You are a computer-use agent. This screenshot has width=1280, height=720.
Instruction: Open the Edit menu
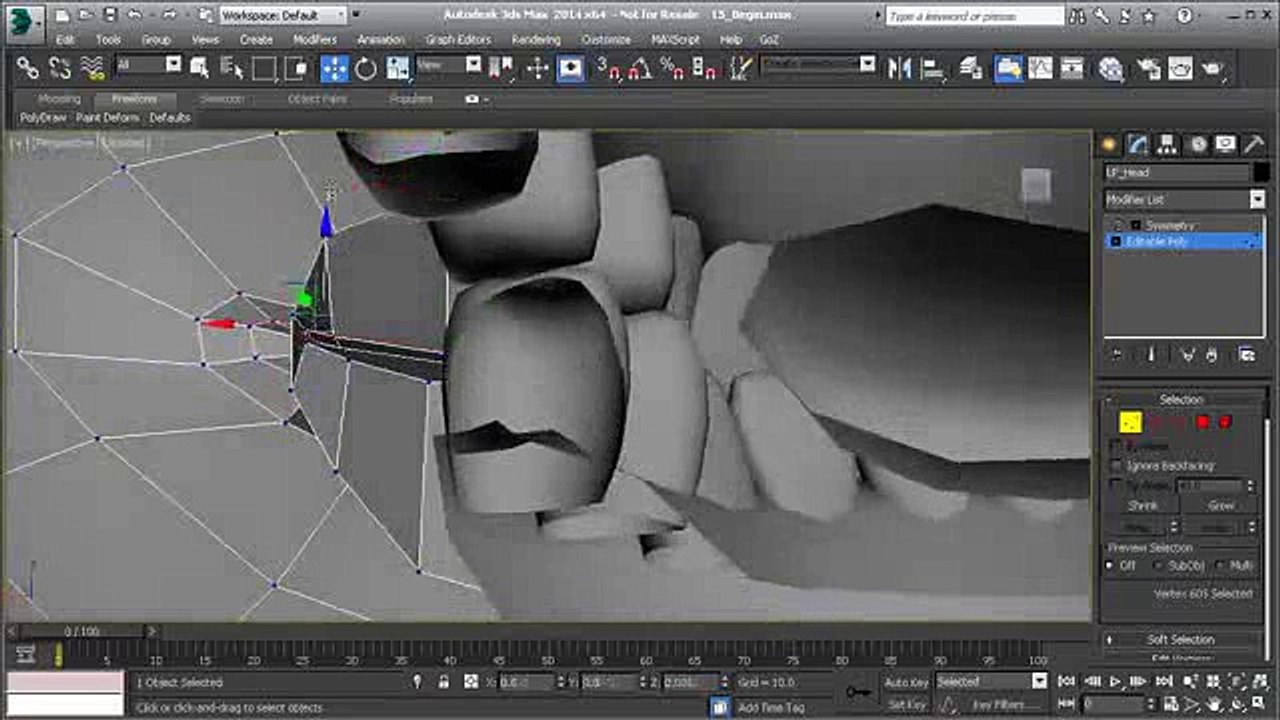point(65,40)
